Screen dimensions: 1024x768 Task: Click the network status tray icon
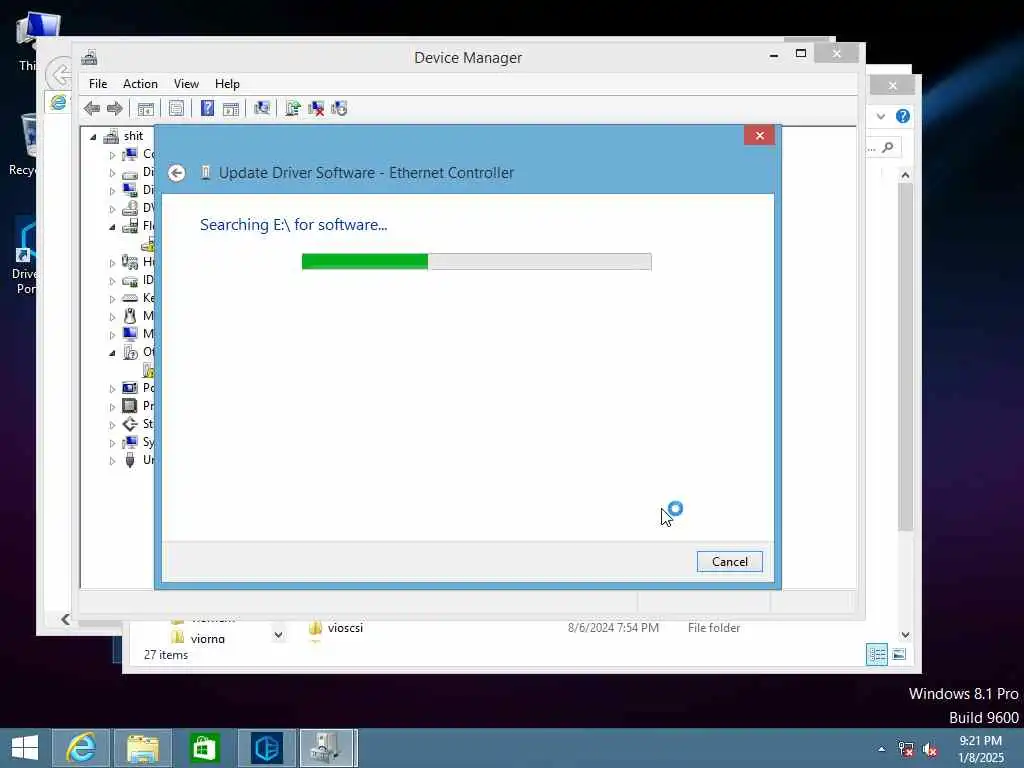pyautogui.click(x=906, y=749)
